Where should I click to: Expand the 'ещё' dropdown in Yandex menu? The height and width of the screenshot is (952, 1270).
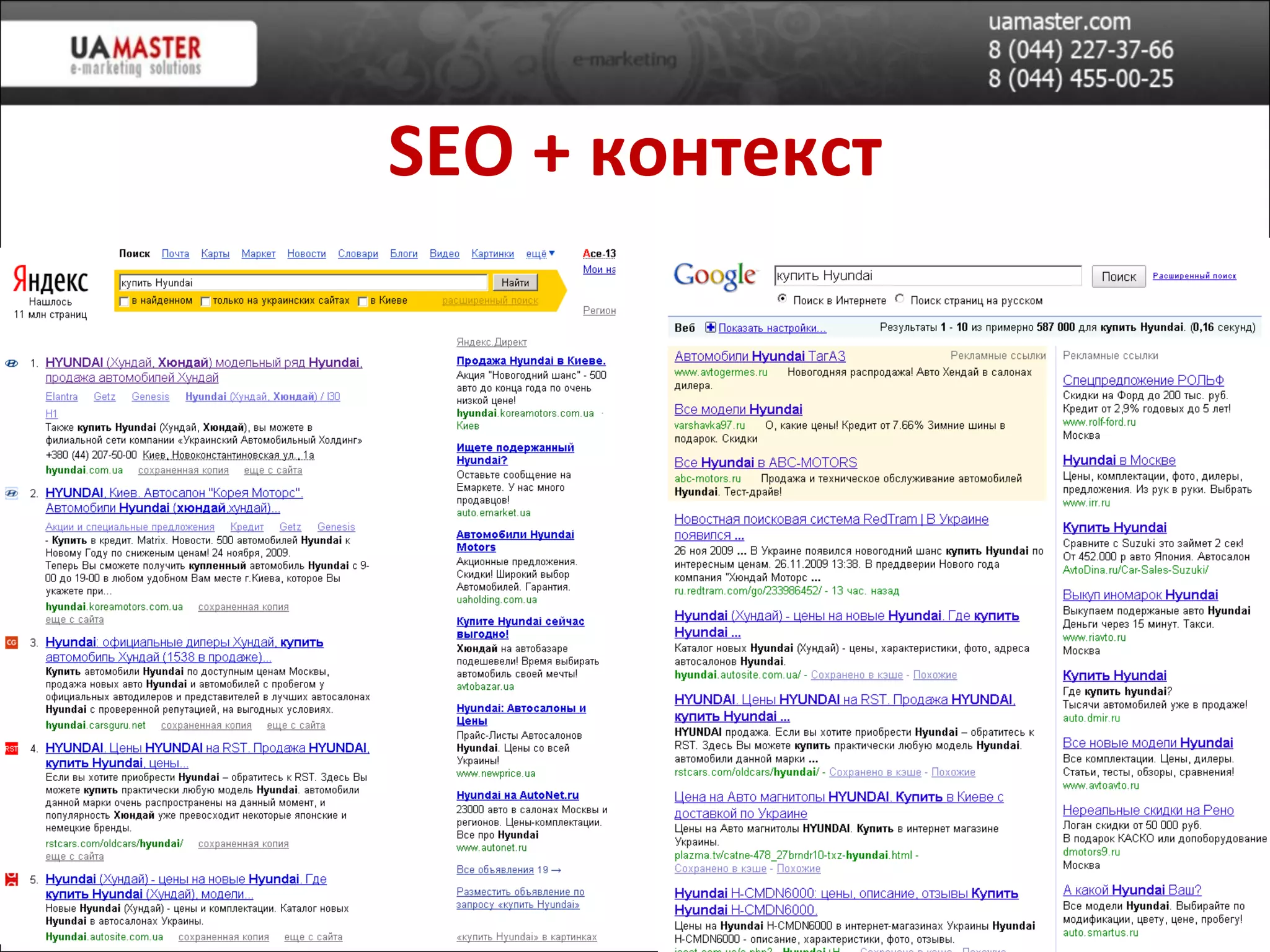(540, 253)
